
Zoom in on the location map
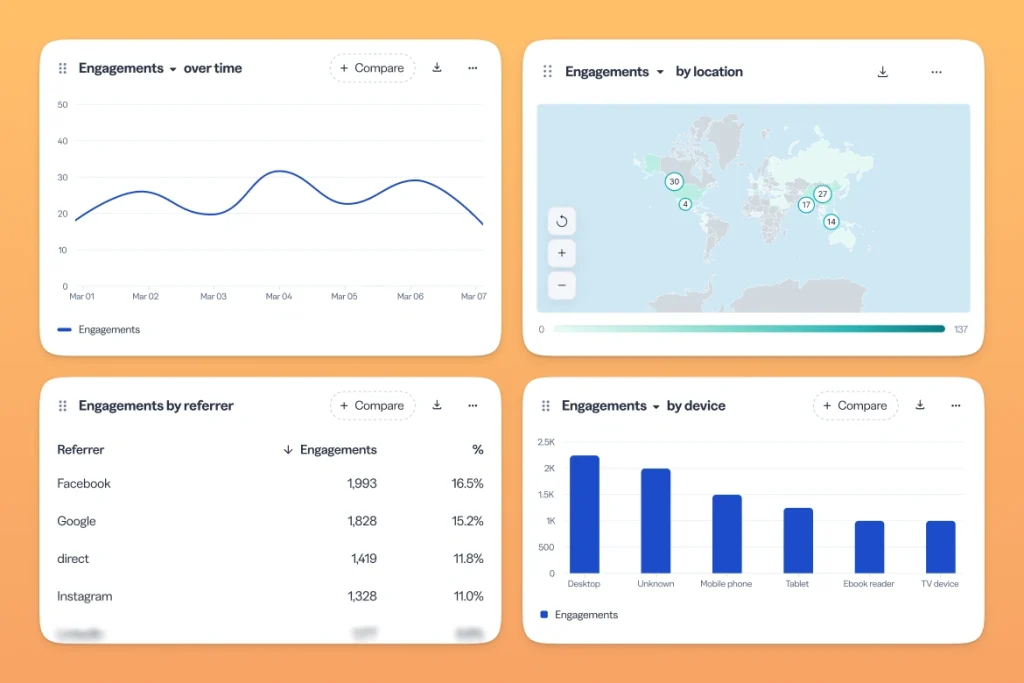pyautogui.click(x=562, y=253)
